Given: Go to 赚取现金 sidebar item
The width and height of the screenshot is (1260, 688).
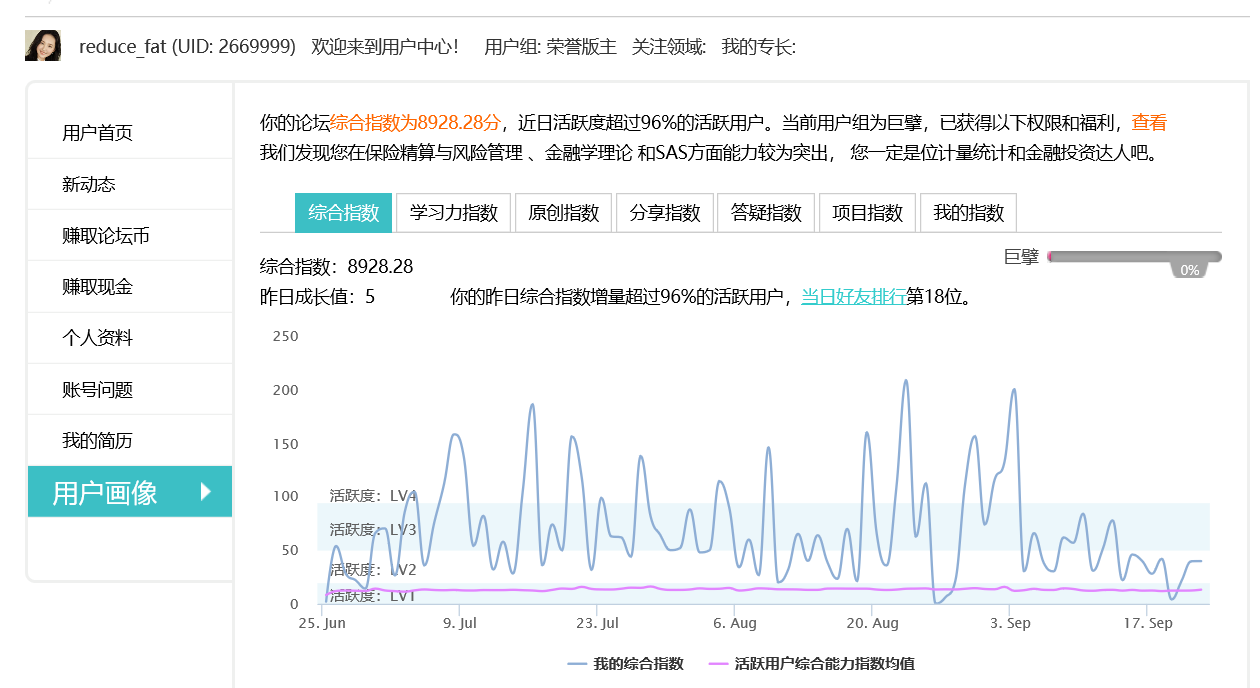Looking at the screenshot, I should (x=130, y=287).
